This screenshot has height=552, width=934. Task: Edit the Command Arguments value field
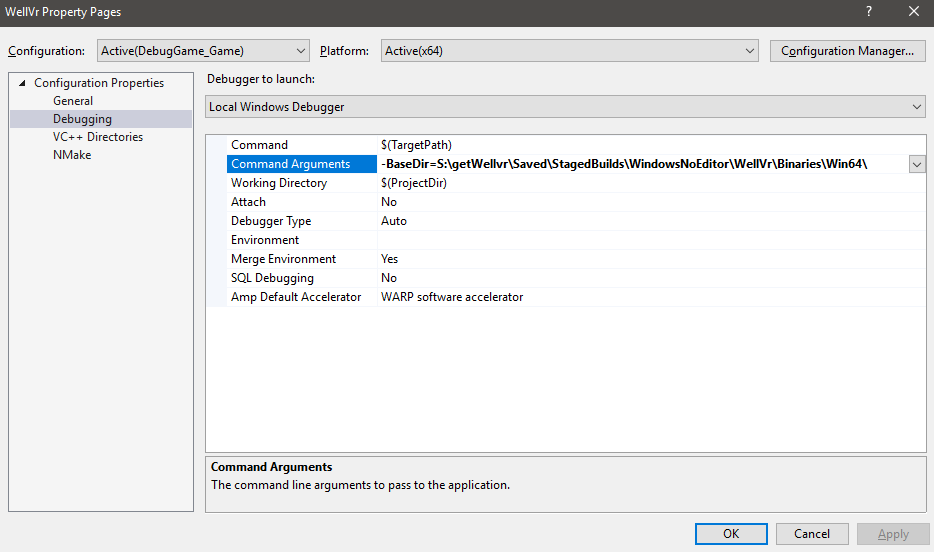(640, 164)
